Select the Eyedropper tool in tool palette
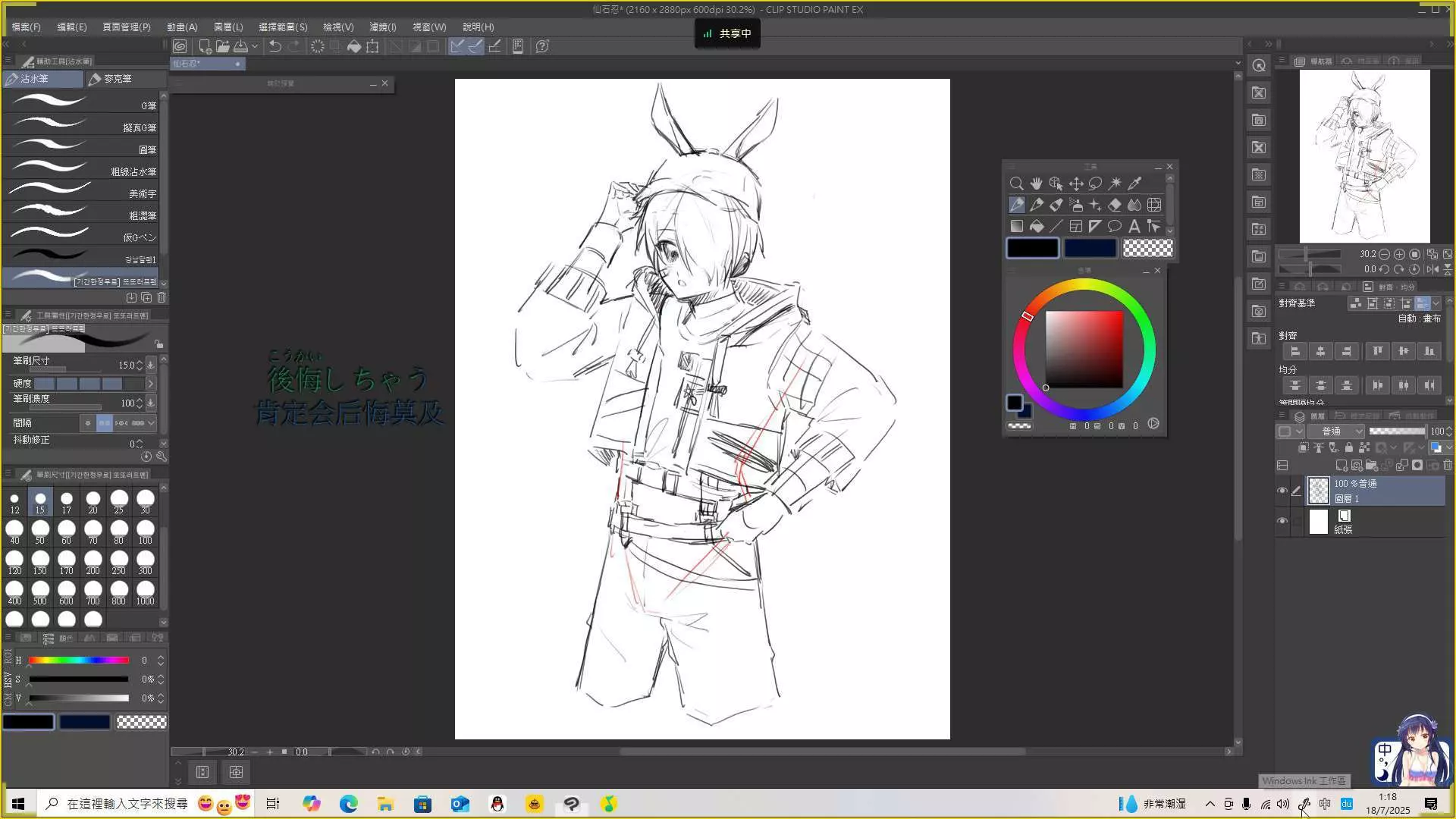This screenshot has width=1456, height=819. pyautogui.click(x=1134, y=184)
